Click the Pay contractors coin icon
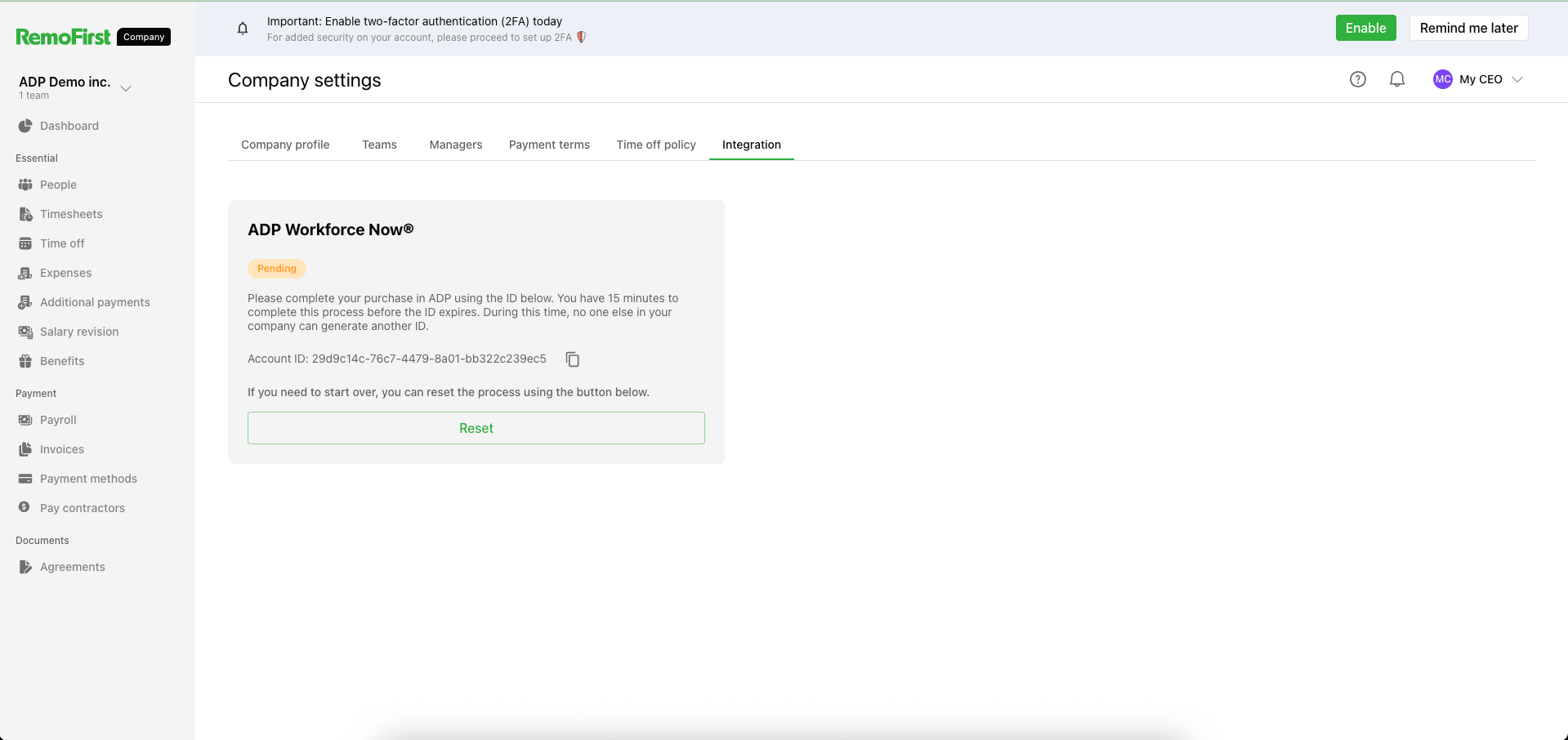Viewport: 1568px width, 740px height. click(25, 507)
